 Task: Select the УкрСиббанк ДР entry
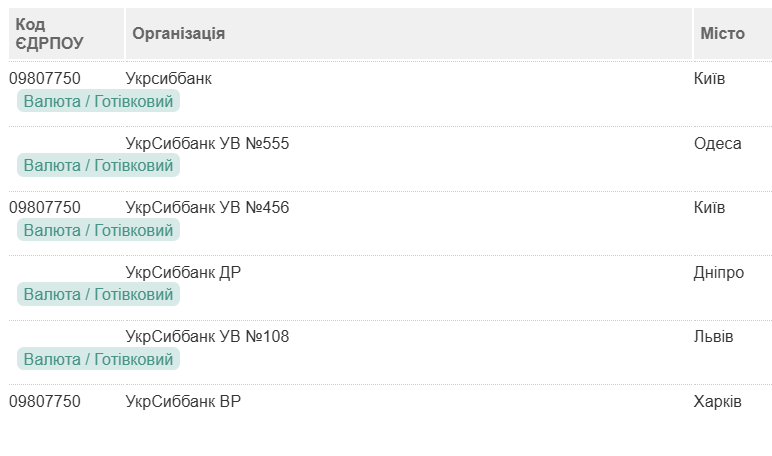click(x=183, y=272)
